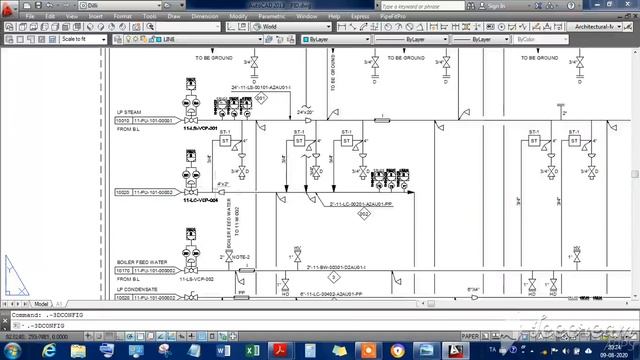This screenshot has width=640, height=360.
Task: Open the Dimension menu
Action: tap(205, 17)
